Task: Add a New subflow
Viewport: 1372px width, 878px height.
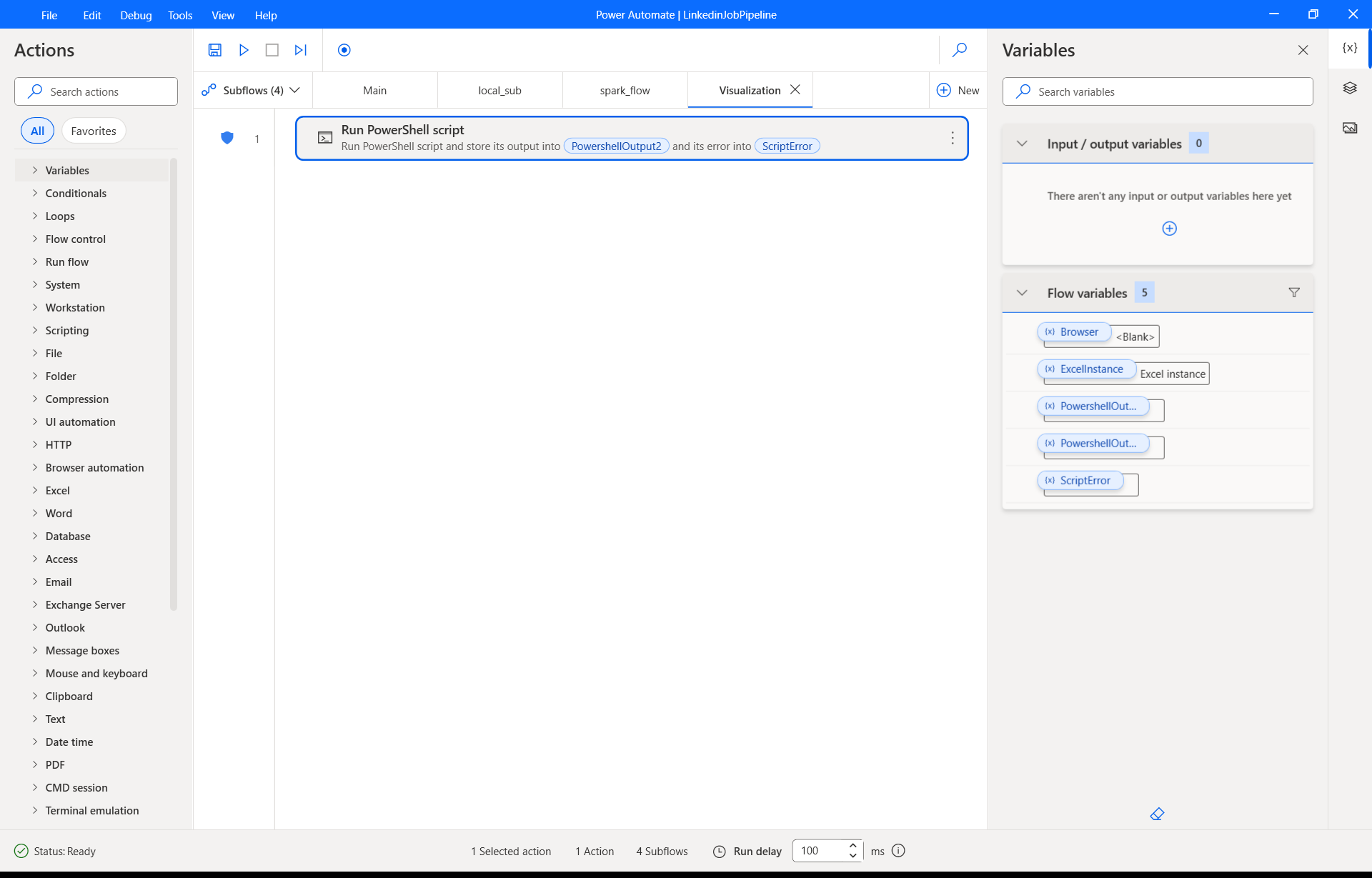Action: pos(958,91)
